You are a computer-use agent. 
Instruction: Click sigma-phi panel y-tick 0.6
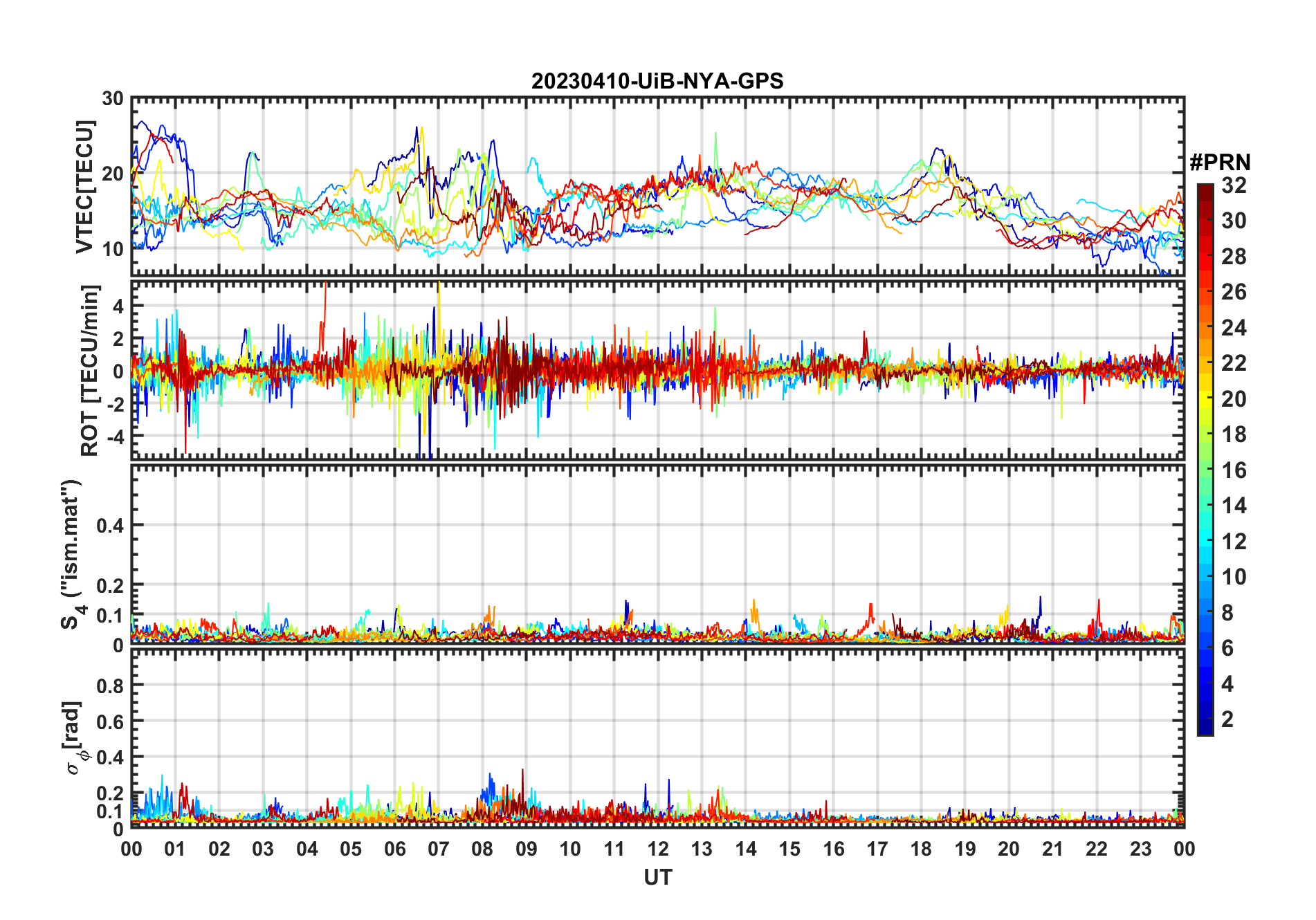[x=111, y=721]
